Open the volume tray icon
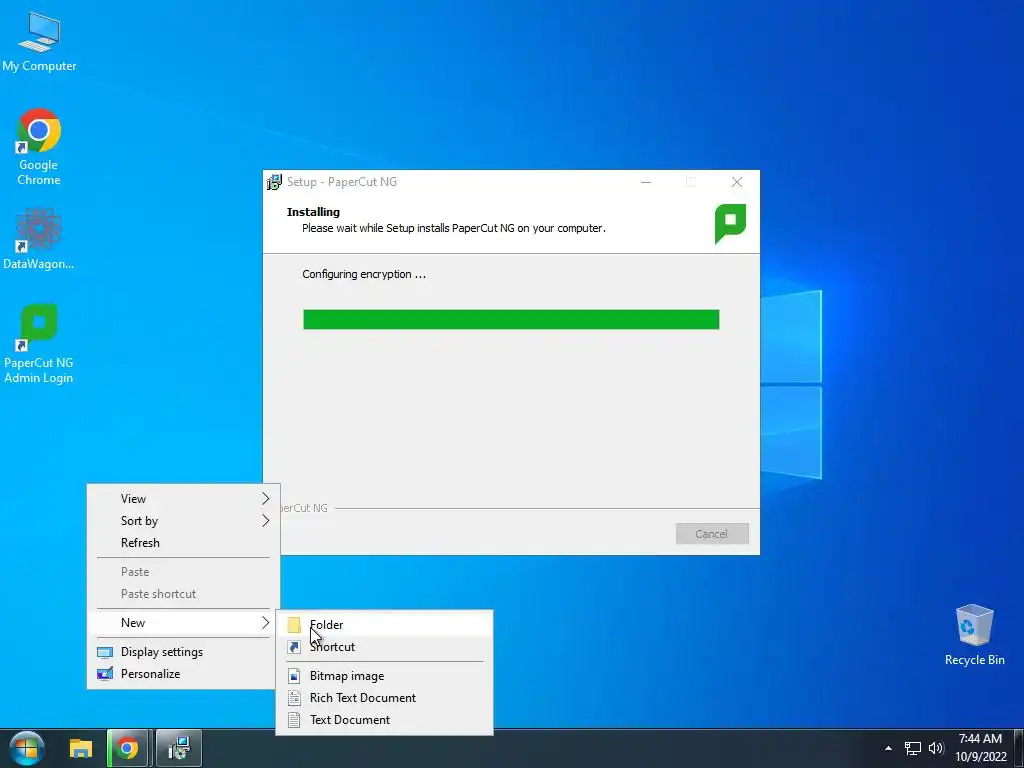This screenshot has width=1024, height=768. (936, 748)
